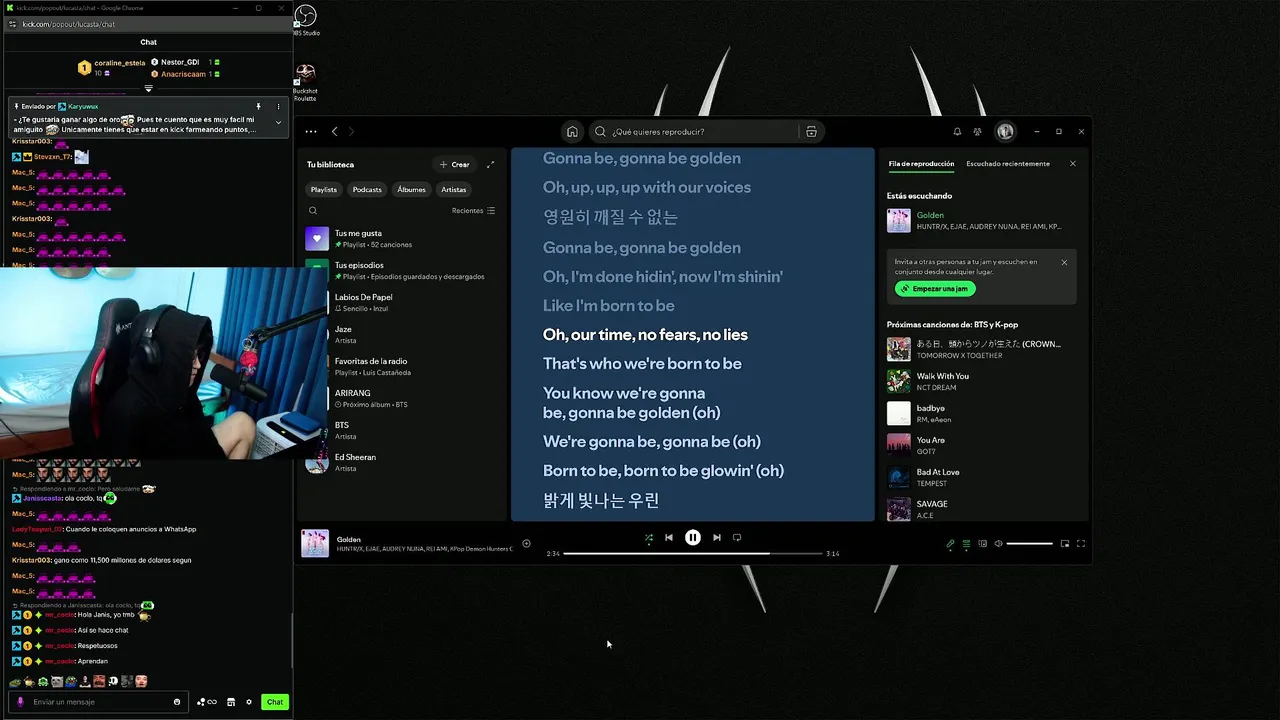
Task: Click the Crear button
Action: pyautogui.click(x=454, y=164)
